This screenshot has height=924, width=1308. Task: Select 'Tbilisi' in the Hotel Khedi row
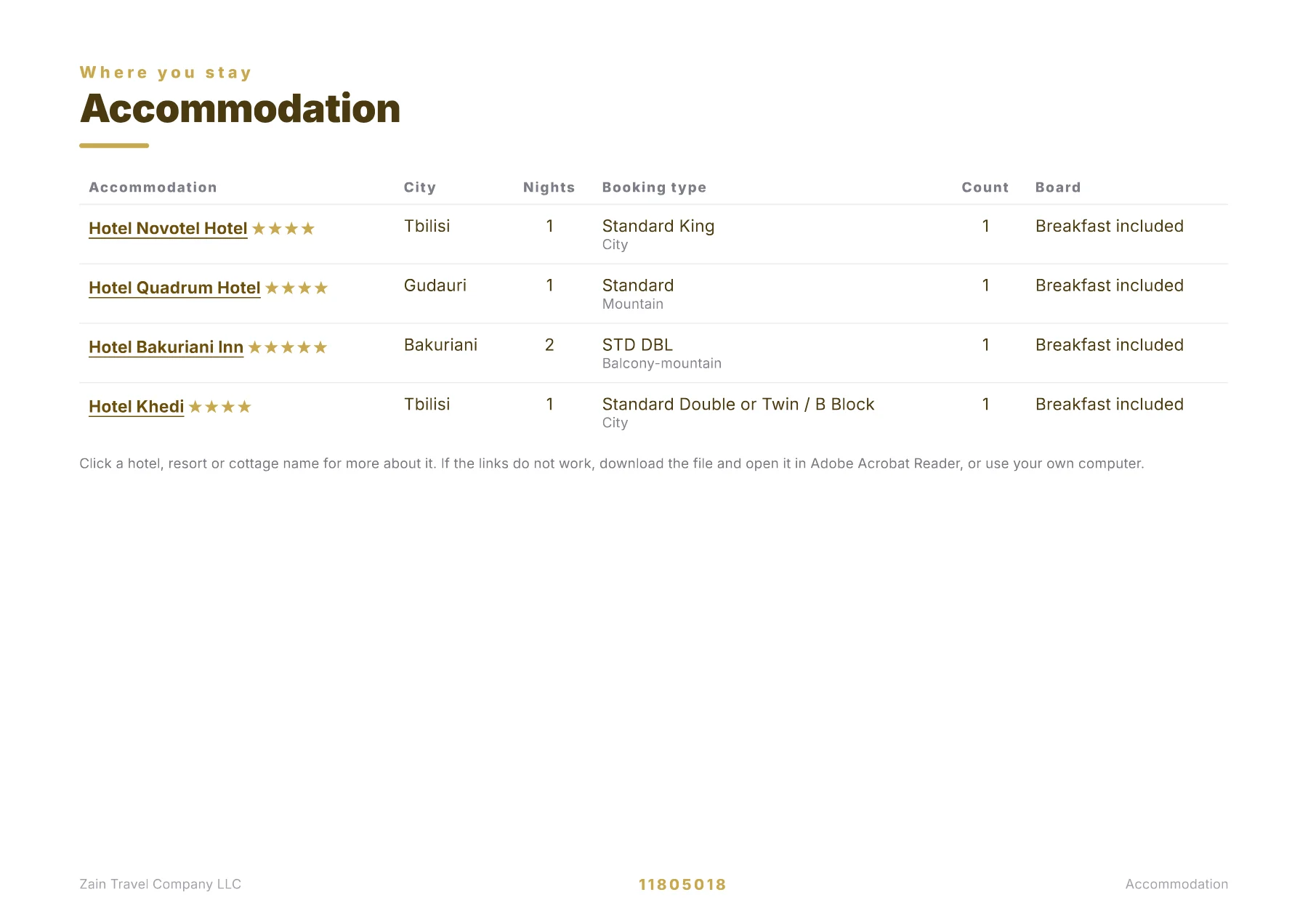click(x=427, y=404)
